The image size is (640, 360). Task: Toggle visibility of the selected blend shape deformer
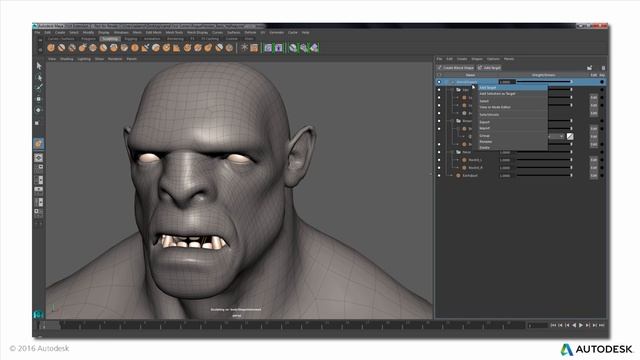coord(439,82)
